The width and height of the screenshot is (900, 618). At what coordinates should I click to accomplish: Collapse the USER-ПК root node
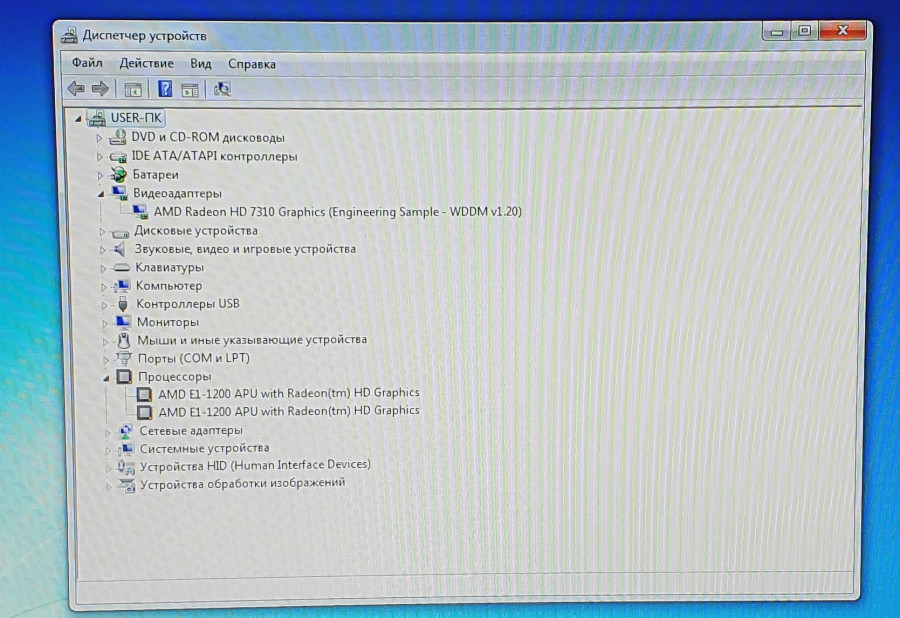[x=78, y=119]
